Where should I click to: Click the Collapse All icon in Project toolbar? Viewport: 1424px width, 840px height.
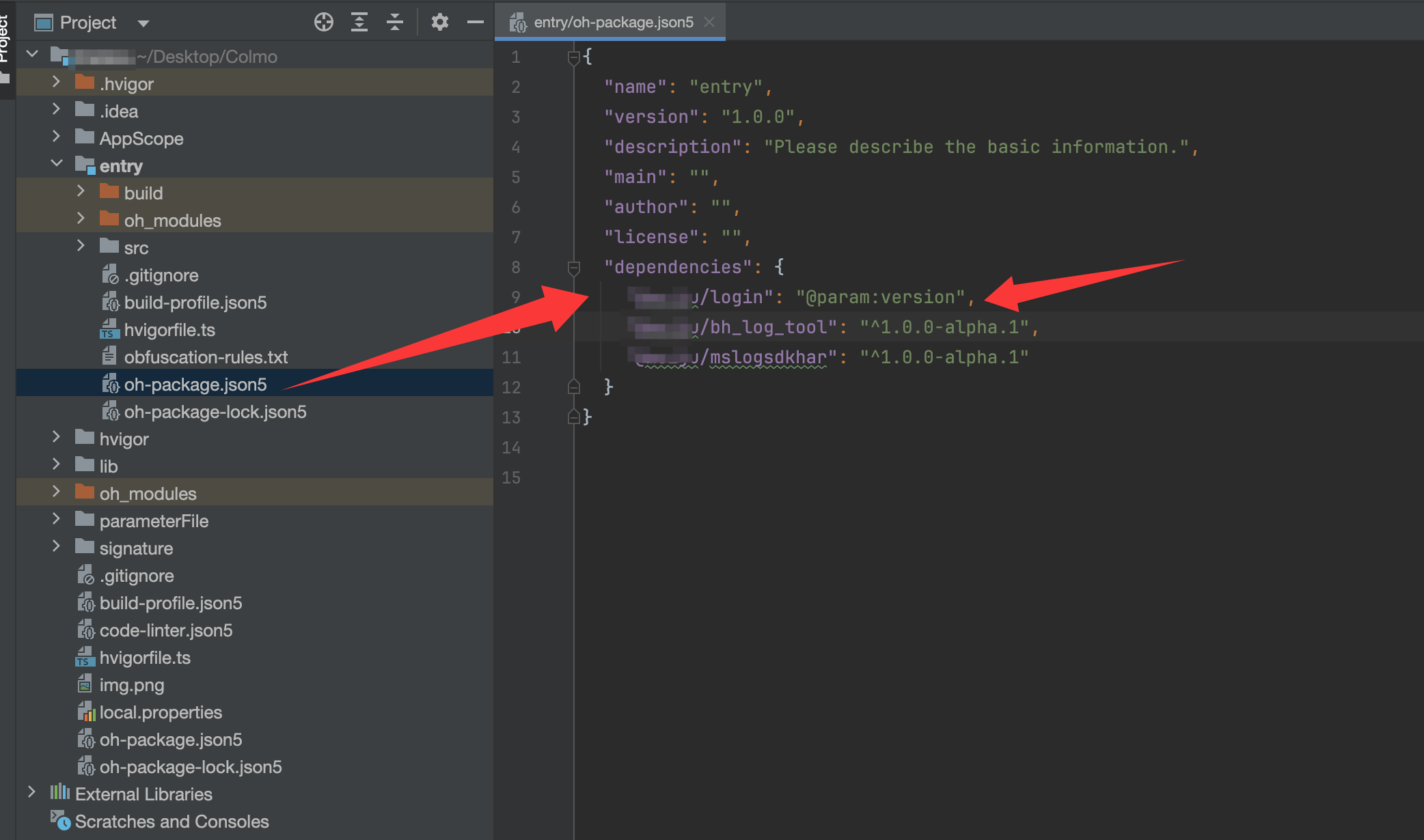pos(395,23)
